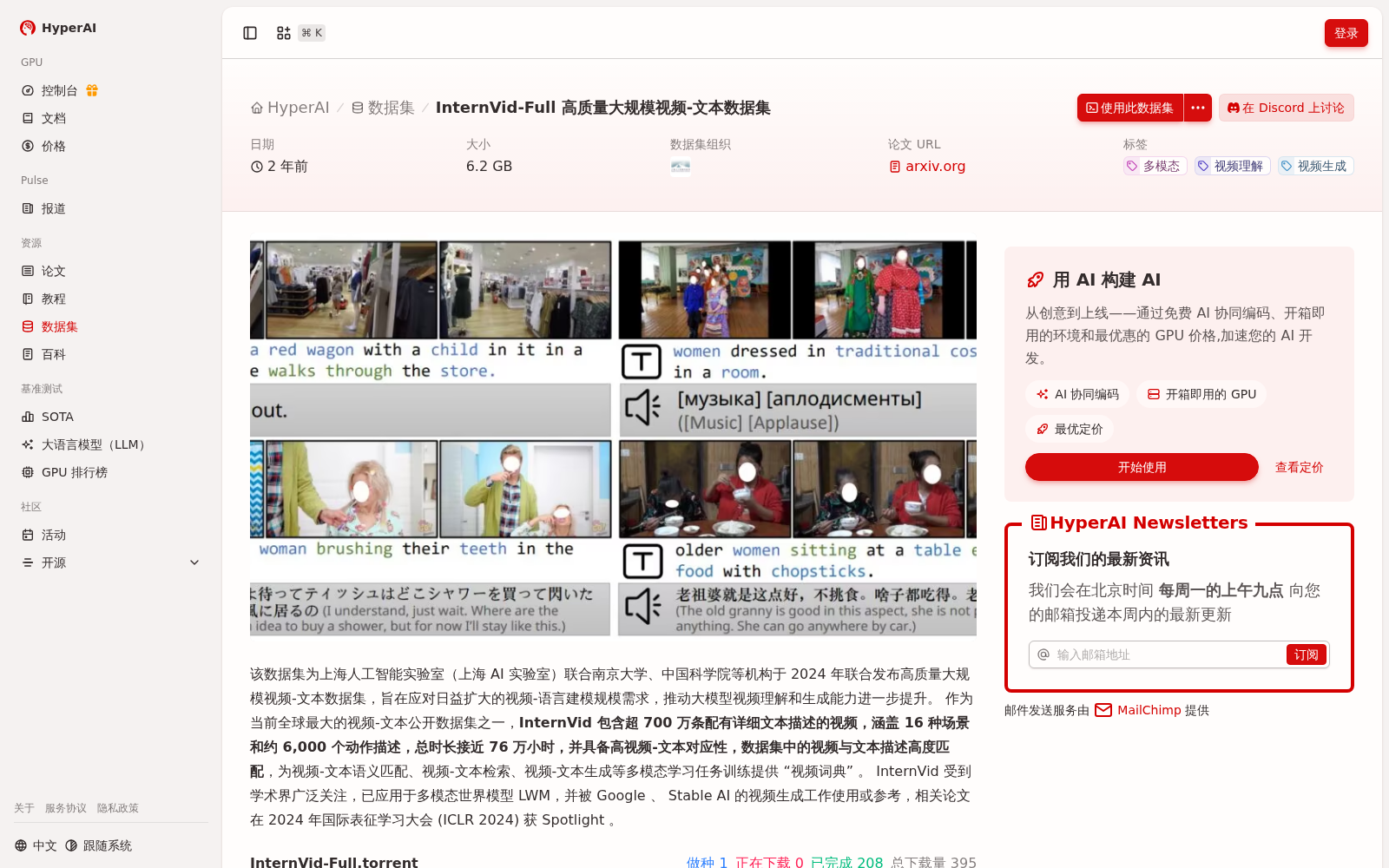This screenshot has width=1389, height=868.
Task: Open the command palette grid icon
Action: click(284, 33)
